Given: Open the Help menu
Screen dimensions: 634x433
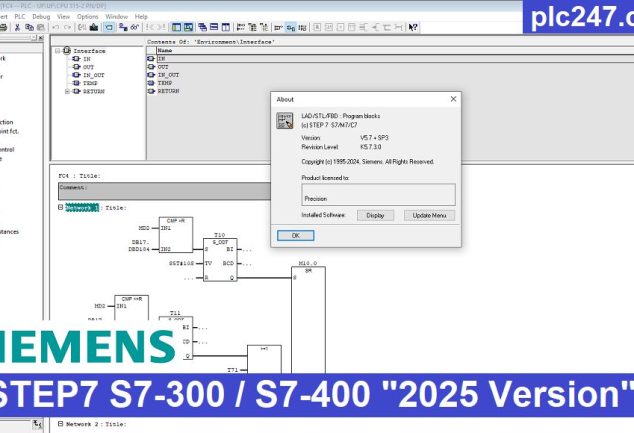Looking at the screenshot, I should (x=141, y=17).
